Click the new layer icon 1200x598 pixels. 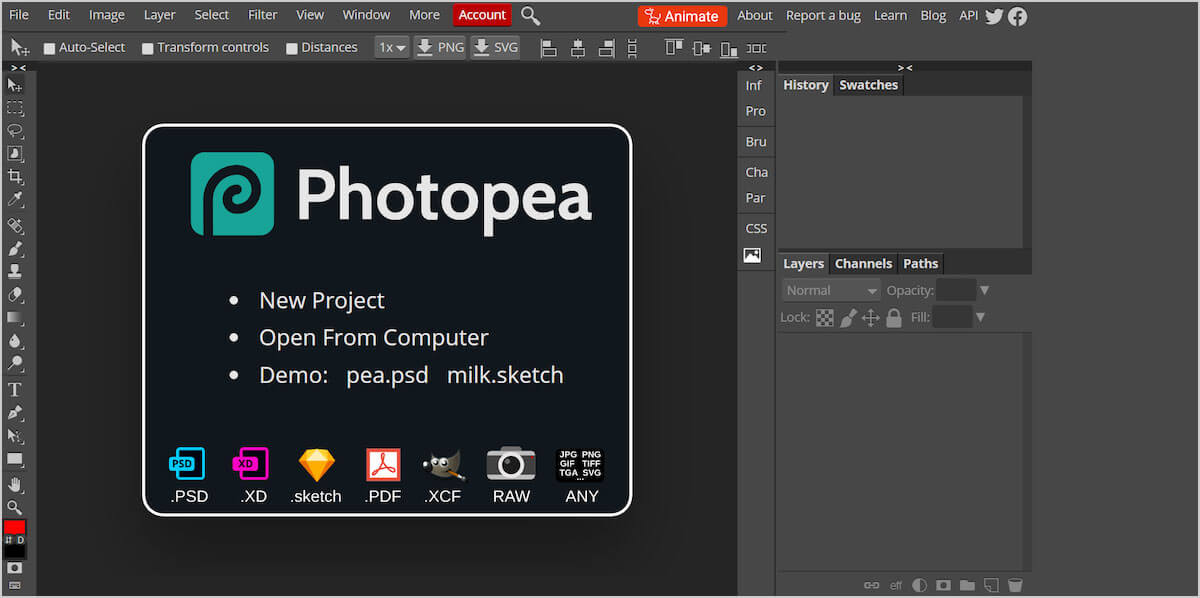[x=991, y=585]
